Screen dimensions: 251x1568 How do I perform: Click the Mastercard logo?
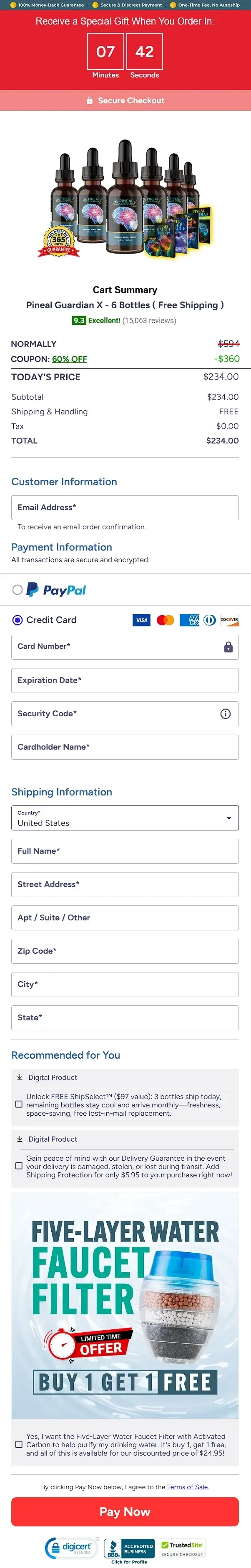coord(165,620)
